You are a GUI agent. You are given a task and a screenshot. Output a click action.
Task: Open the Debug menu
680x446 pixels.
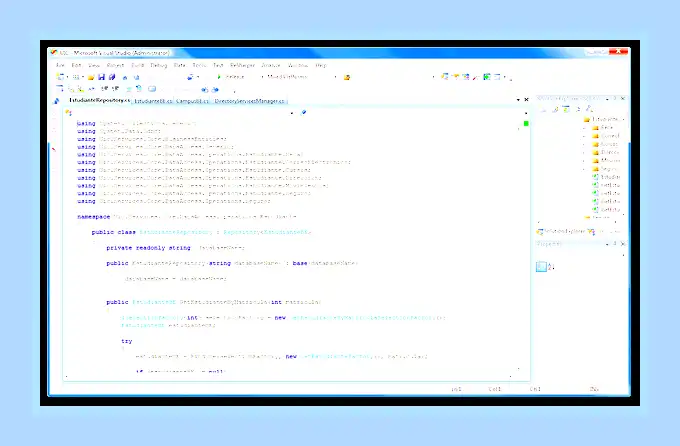(159, 65)
